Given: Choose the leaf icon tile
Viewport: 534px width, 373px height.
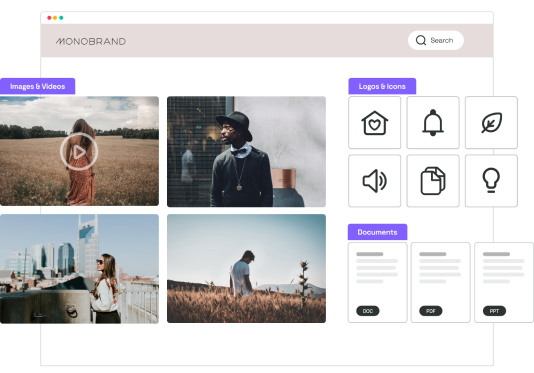Looking at the screenshot, I should (x=491, y=123).
